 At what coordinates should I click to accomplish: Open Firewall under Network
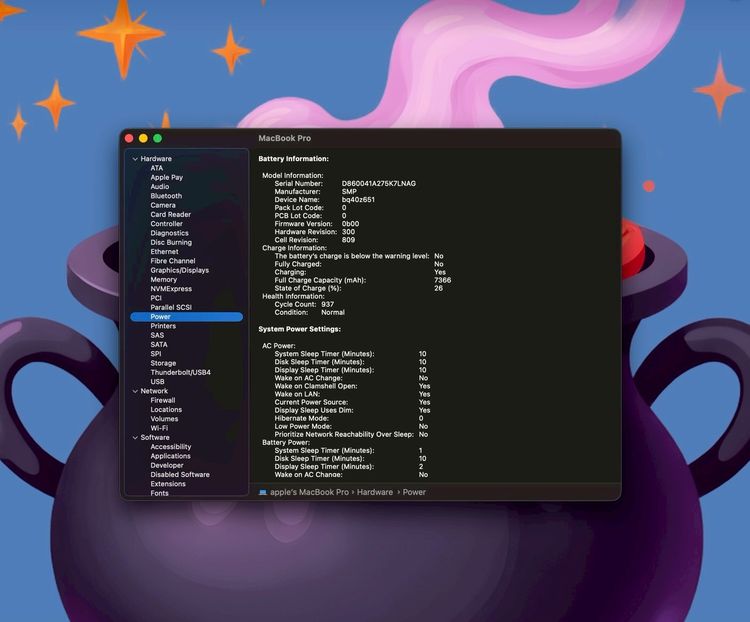point(163,400)
